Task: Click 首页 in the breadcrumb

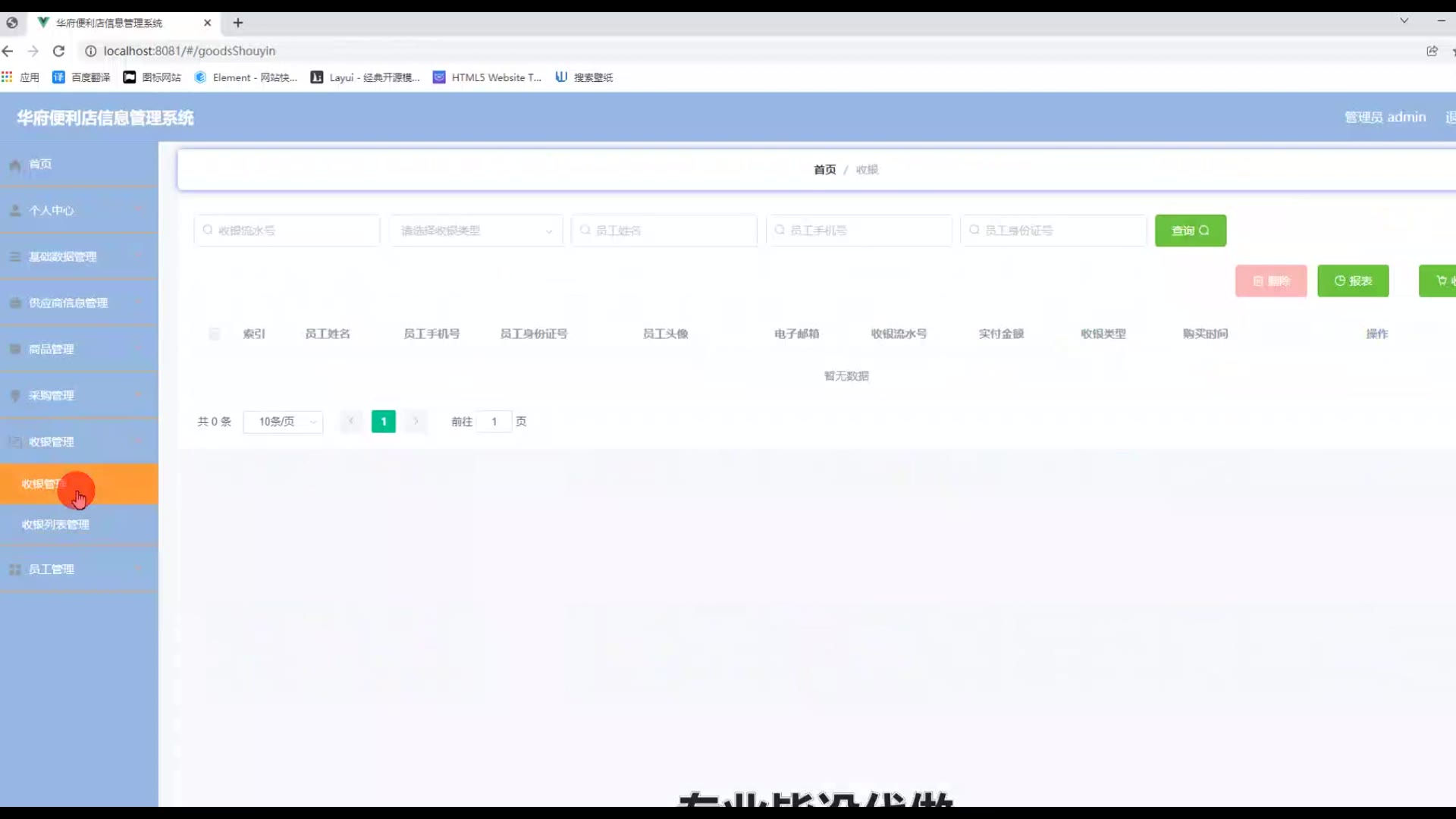Action: coord(824,170)
